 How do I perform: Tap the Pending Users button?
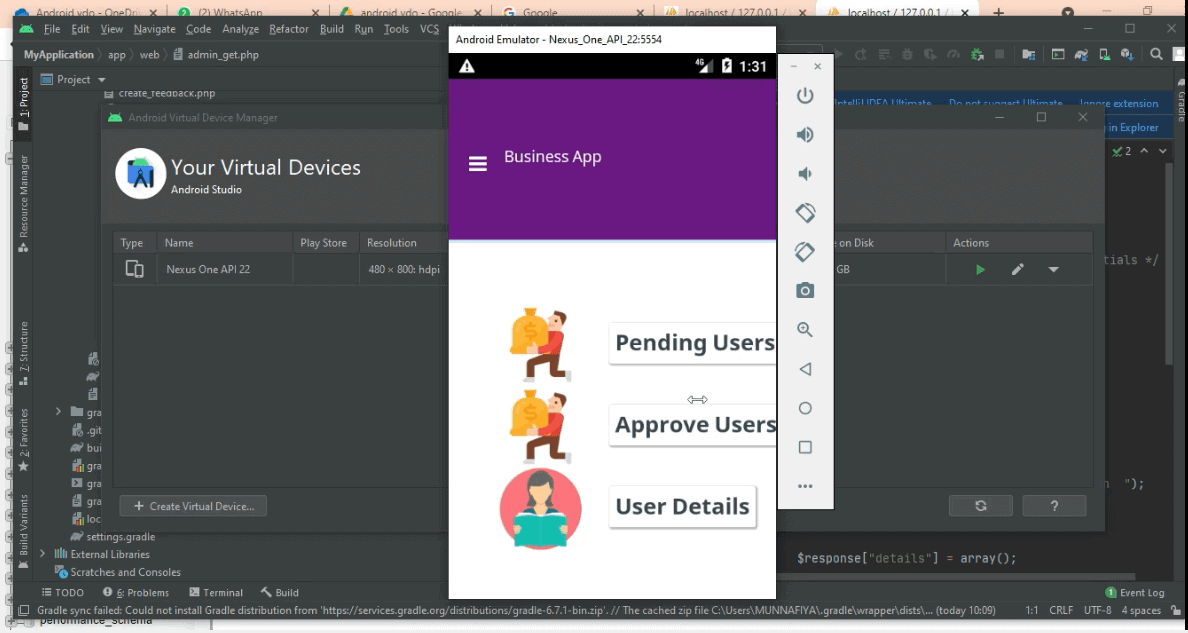[x=693, y=343]
